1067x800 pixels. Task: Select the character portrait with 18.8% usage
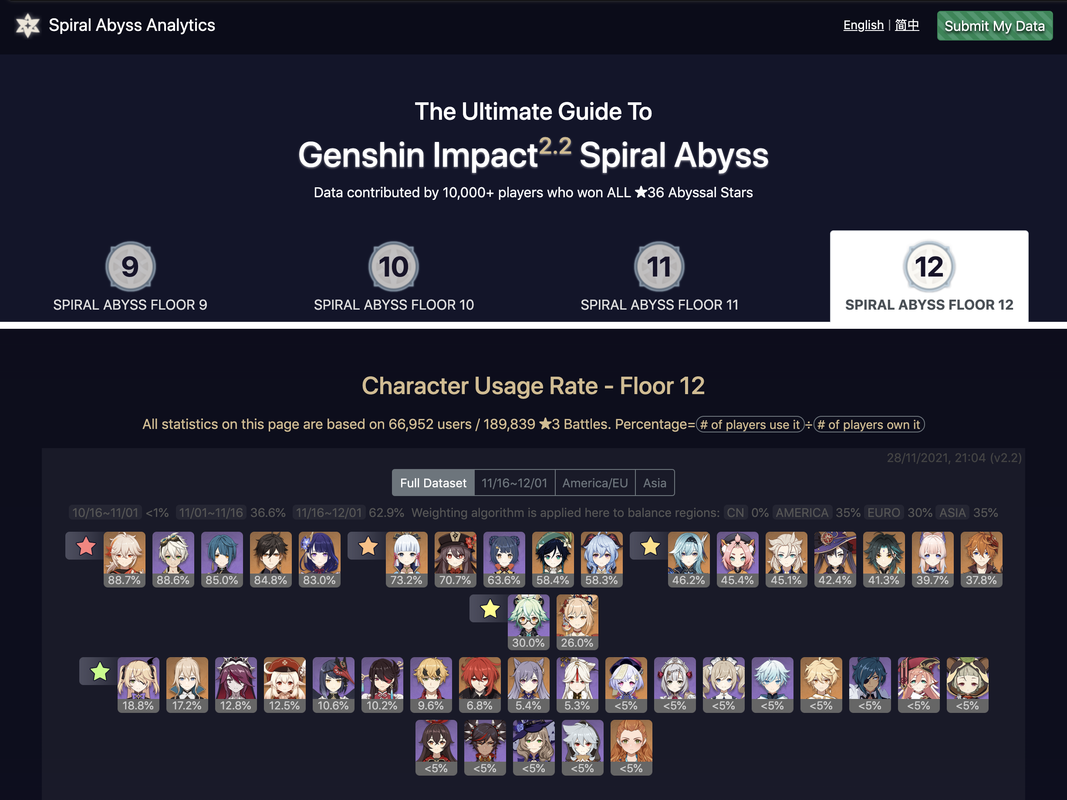tap(138, 684)
